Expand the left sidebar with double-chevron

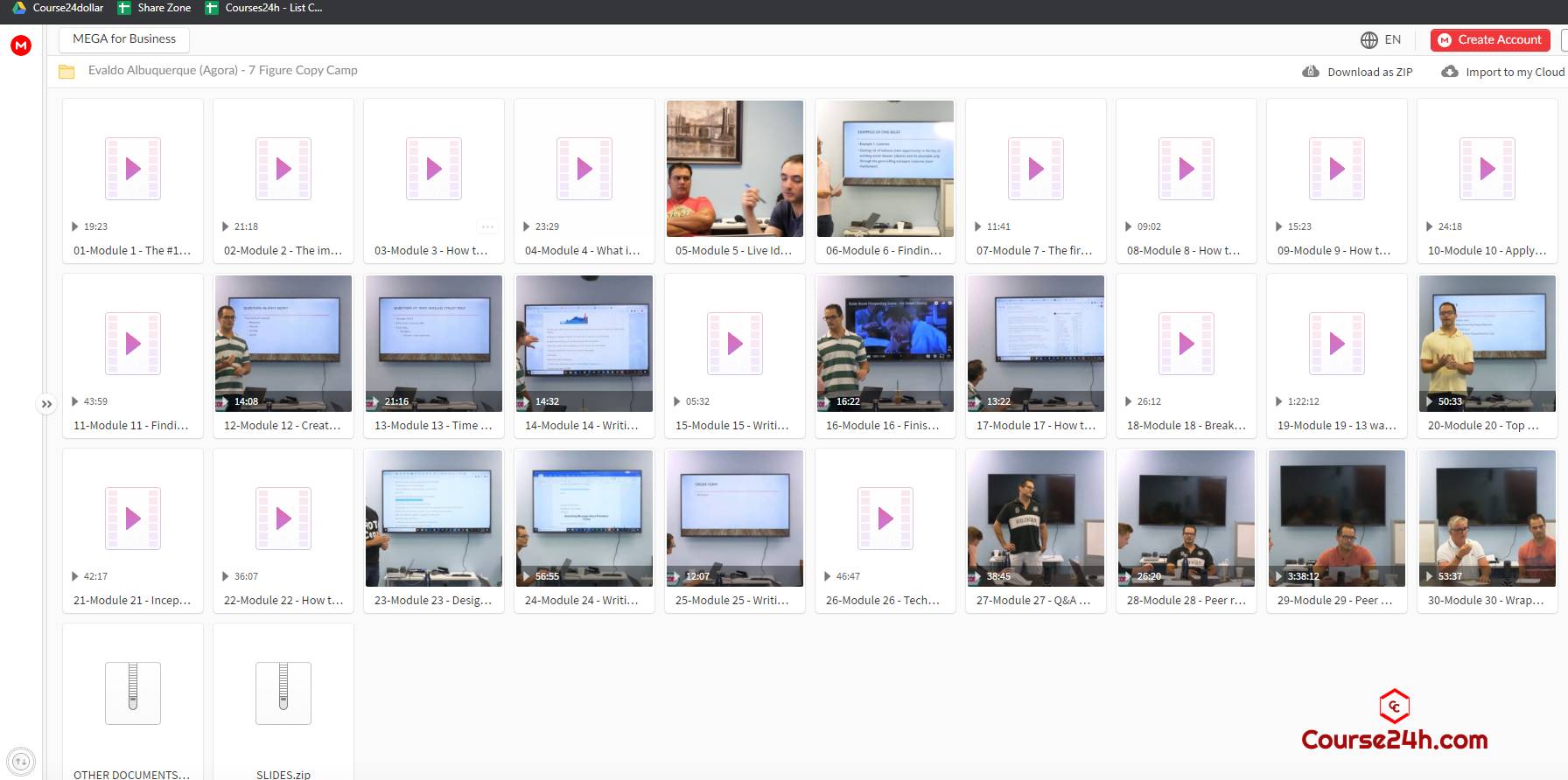click(x=46, y=404)
